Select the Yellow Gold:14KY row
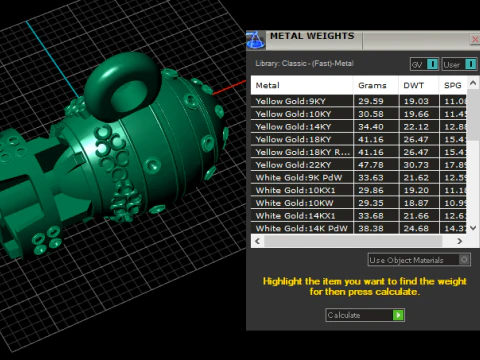The image size is (480, 360). (359, 127)
